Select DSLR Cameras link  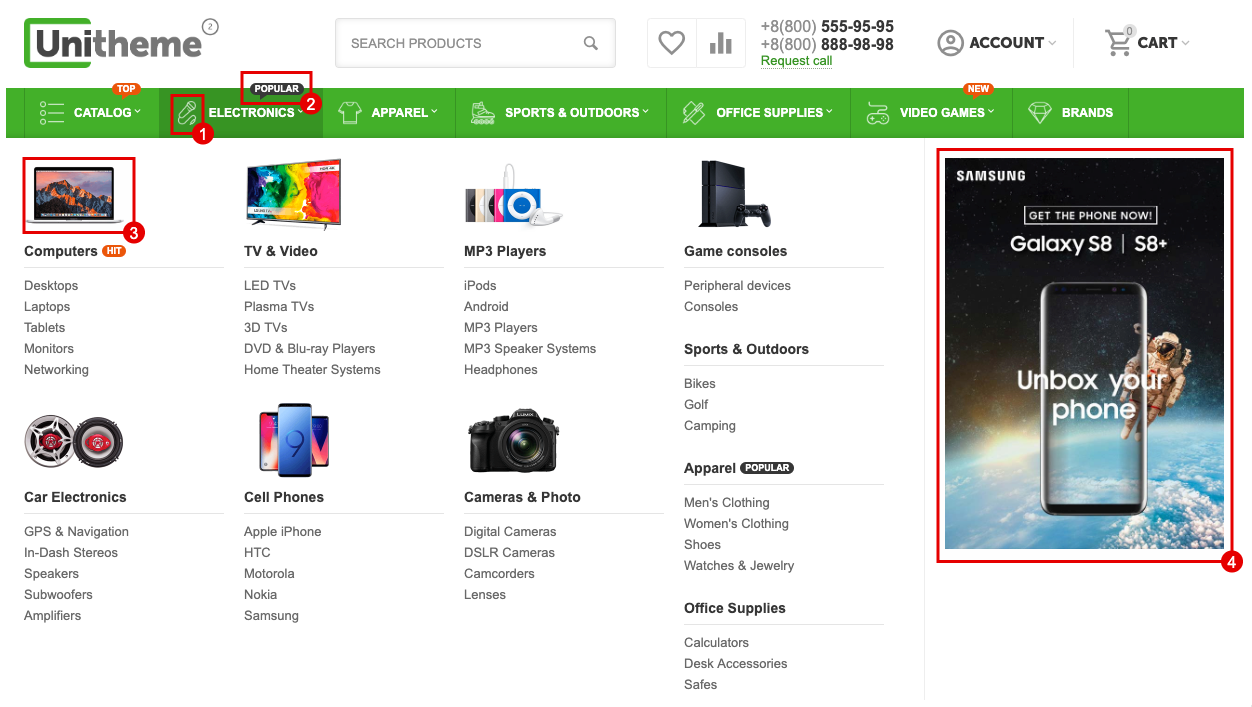click(510, 553)
